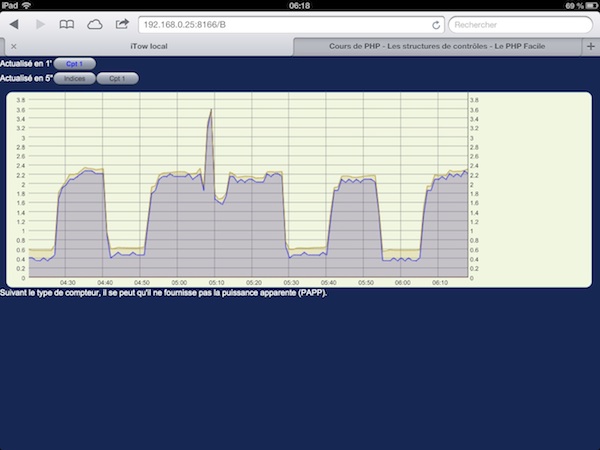The width and height of the screenshot is (600, 450).
Task: Select Cpt 1 in the 1-minute row
Action: tap(75, 63)
